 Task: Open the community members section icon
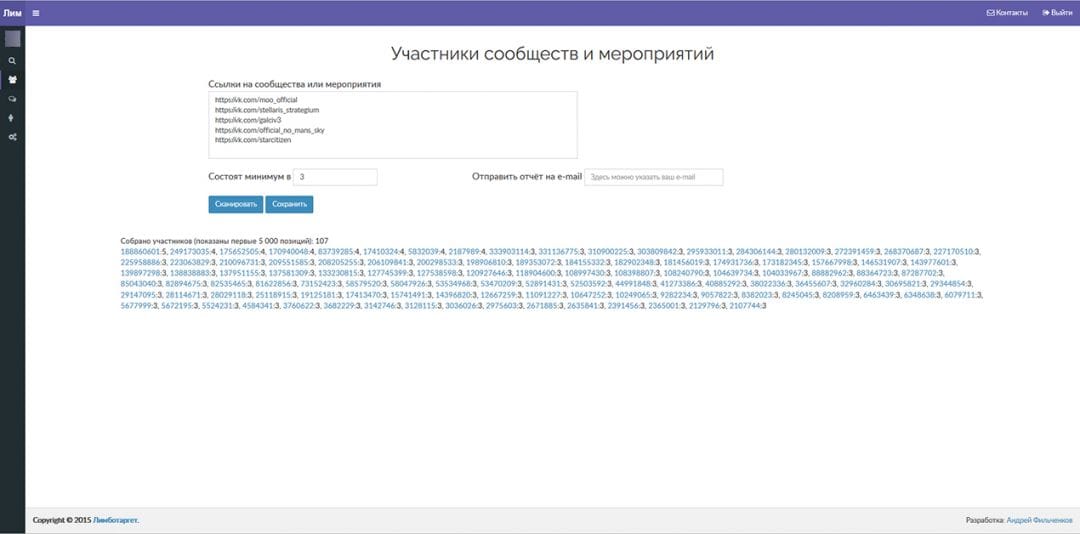coord(12,79)
